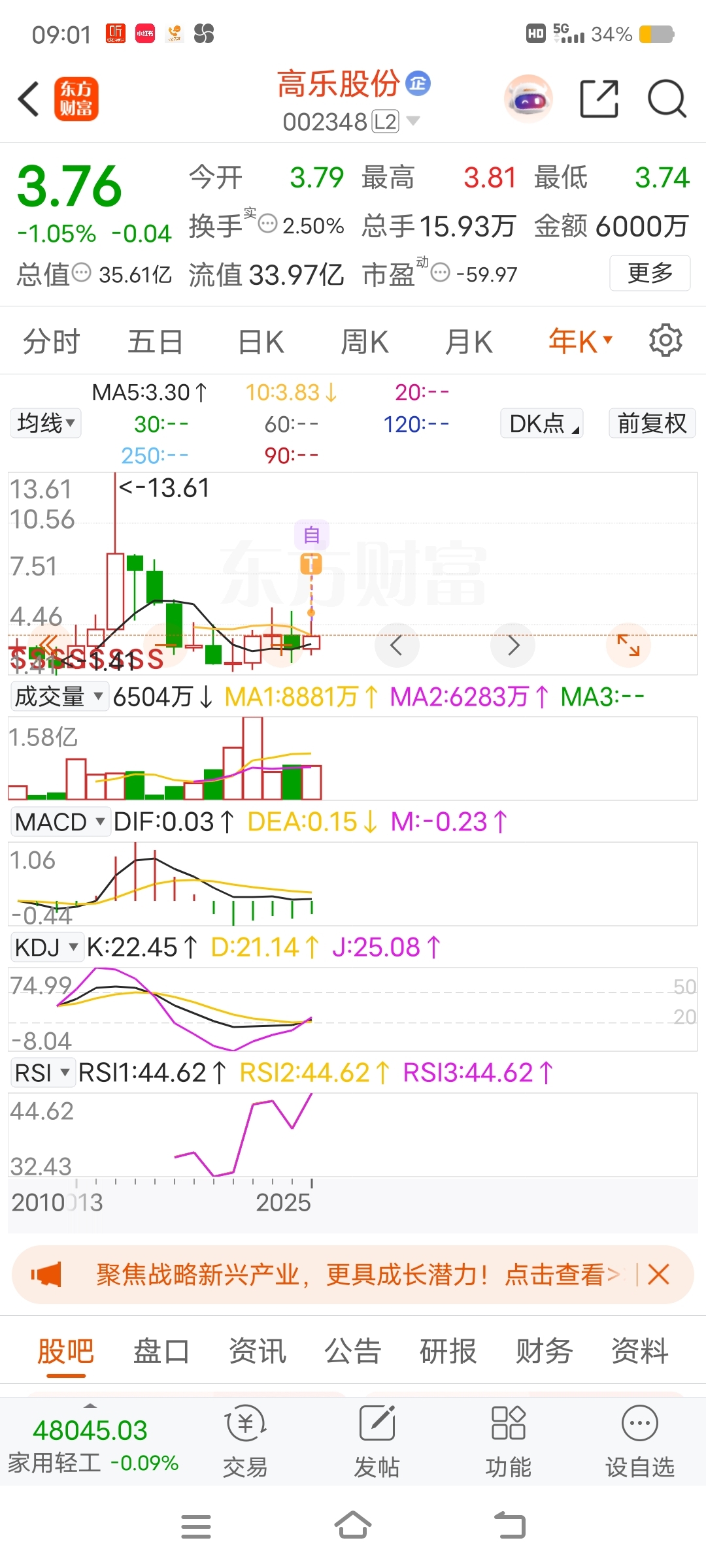Tap the MA1:8881万 volume reading
Image resolution: width=706 pixels, height=1568 pixels.
302,696
